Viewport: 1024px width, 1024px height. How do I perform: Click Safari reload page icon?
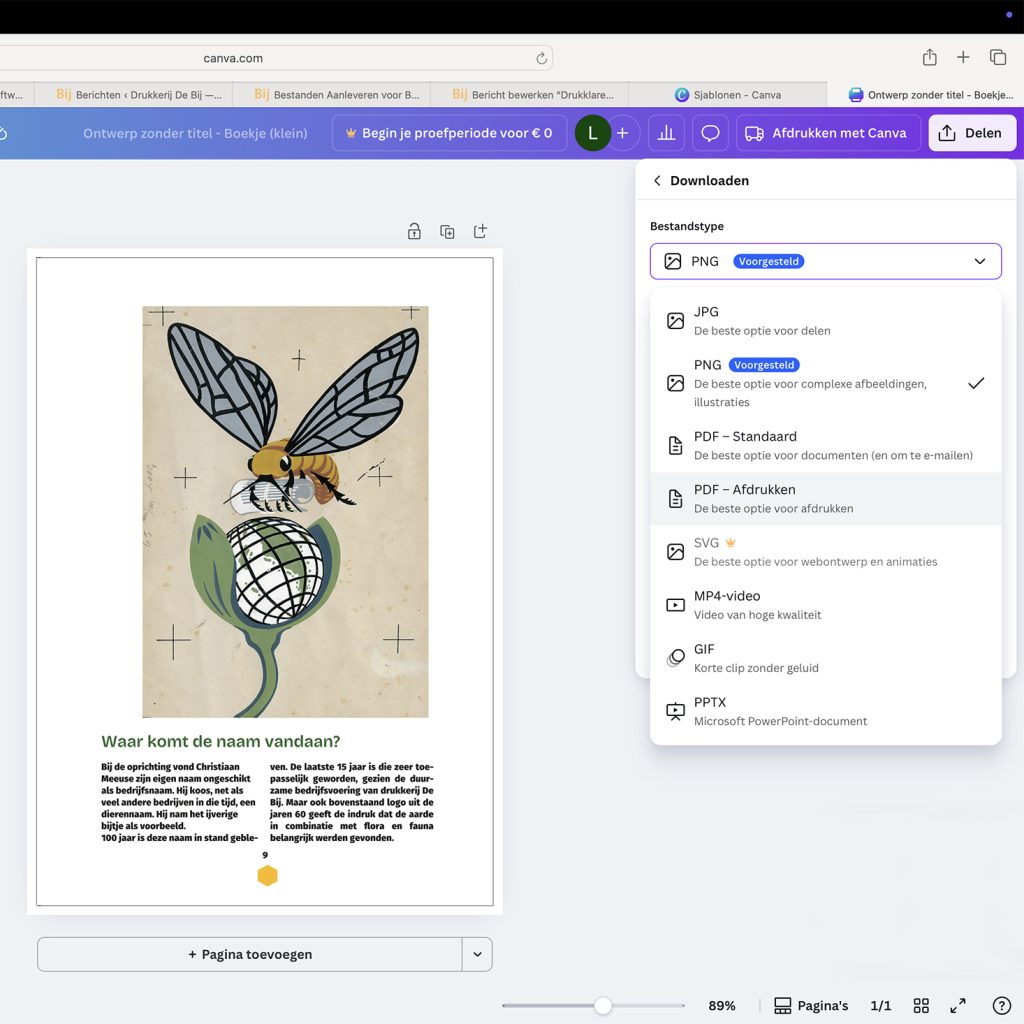pyautogui.click(x=541, y=58)
